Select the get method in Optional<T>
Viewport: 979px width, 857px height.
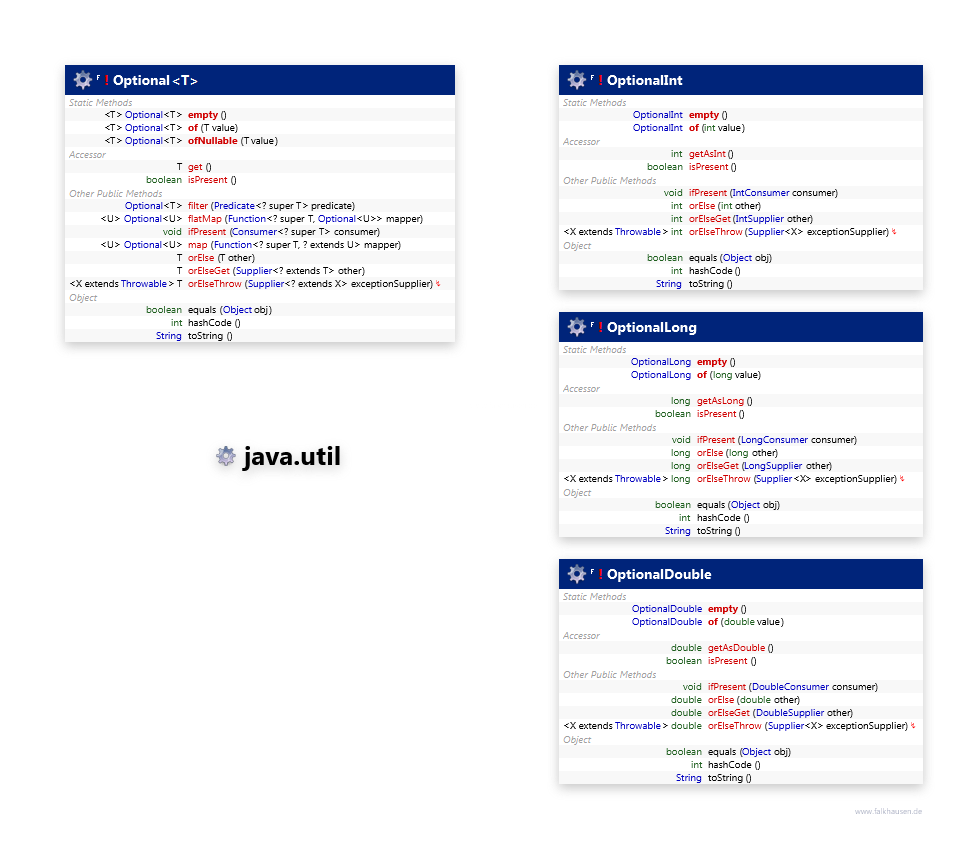tap(195, 167)
